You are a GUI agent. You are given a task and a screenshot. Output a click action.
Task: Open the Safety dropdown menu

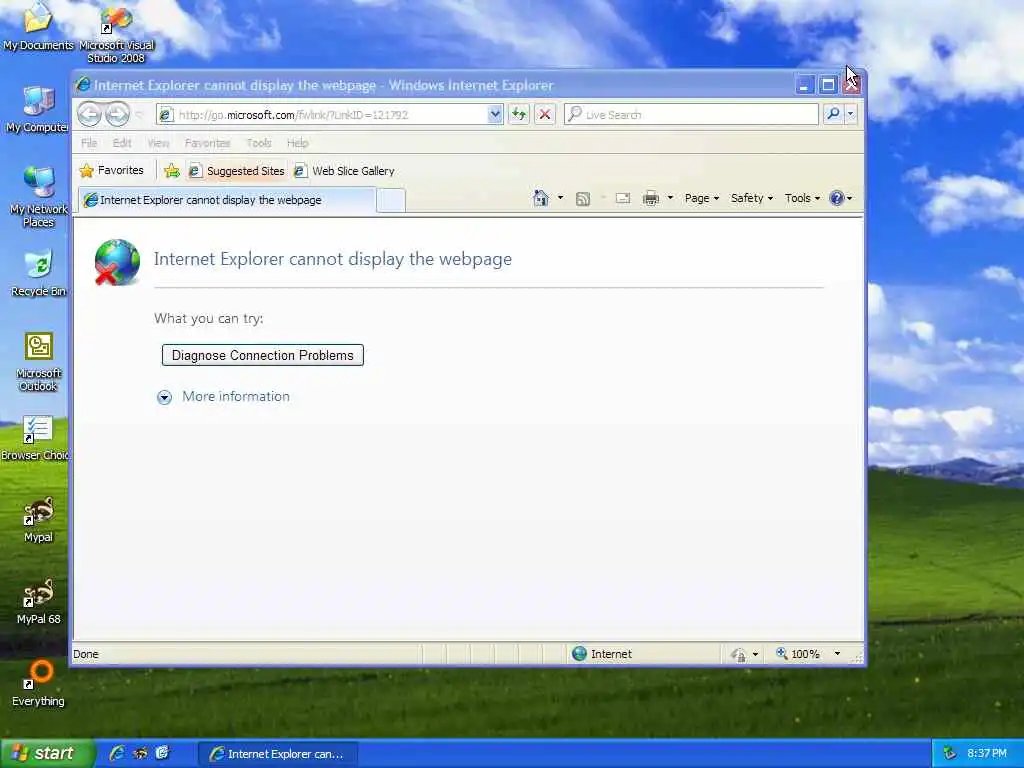[x=752, y=198]
